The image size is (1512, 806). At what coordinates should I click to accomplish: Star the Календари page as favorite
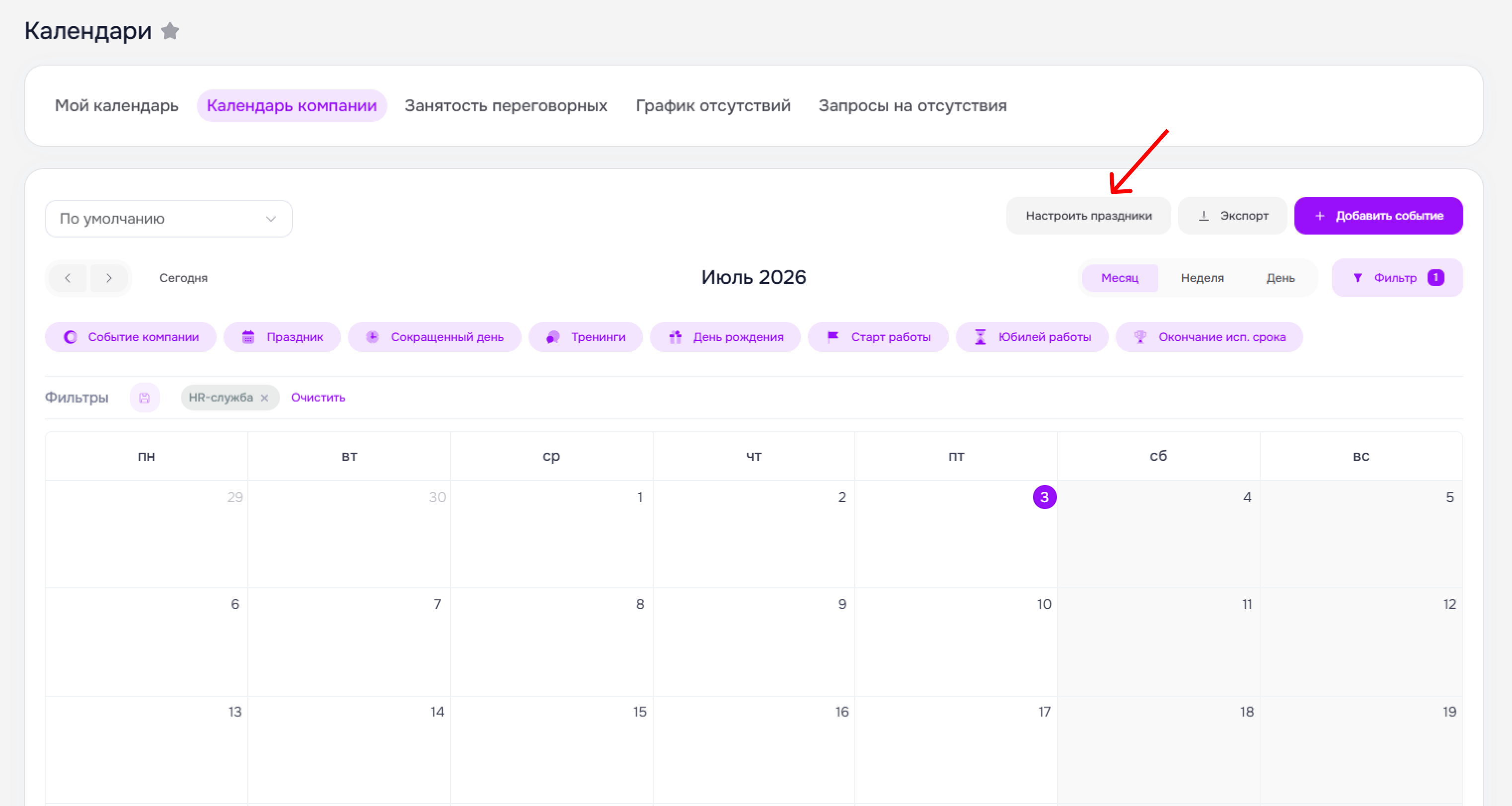[x=170, y=30]
